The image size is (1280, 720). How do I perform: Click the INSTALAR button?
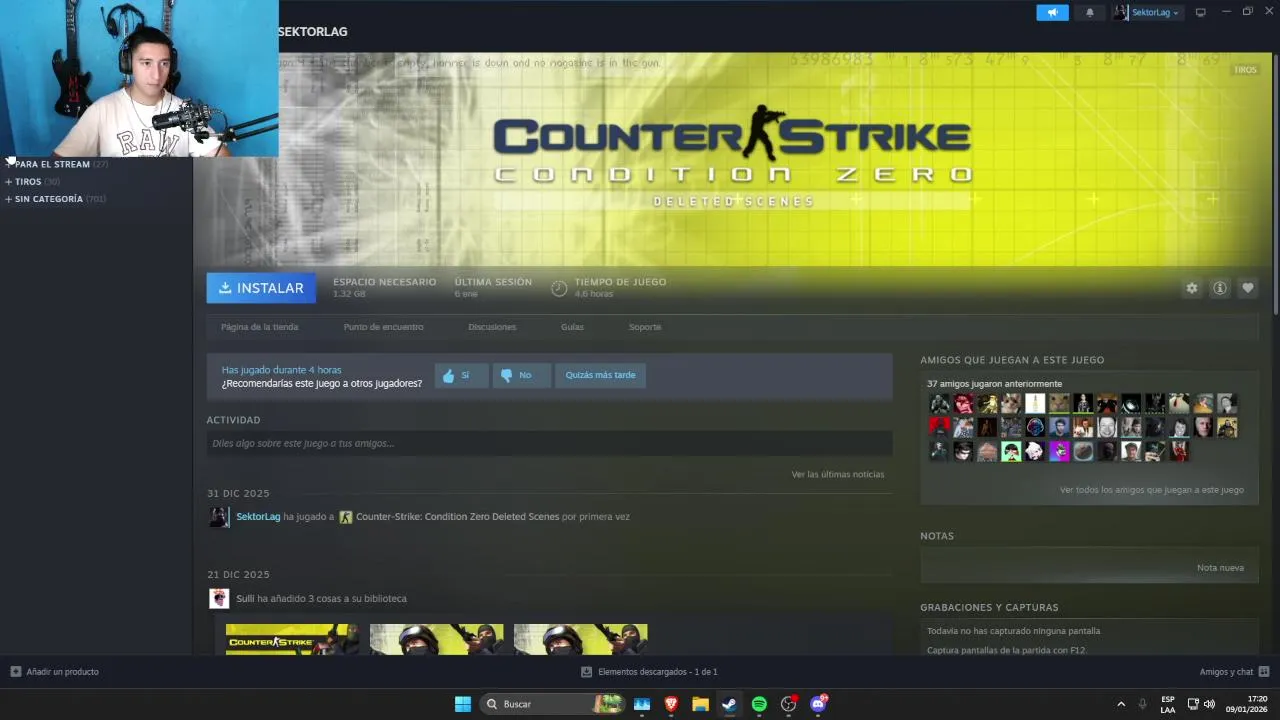(261, 288)
